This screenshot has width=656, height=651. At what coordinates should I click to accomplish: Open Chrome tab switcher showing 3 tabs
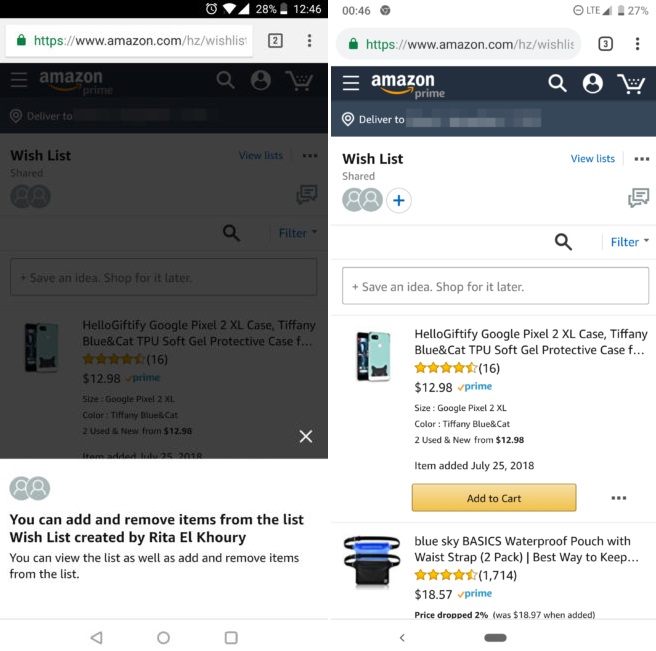(605, 44)
